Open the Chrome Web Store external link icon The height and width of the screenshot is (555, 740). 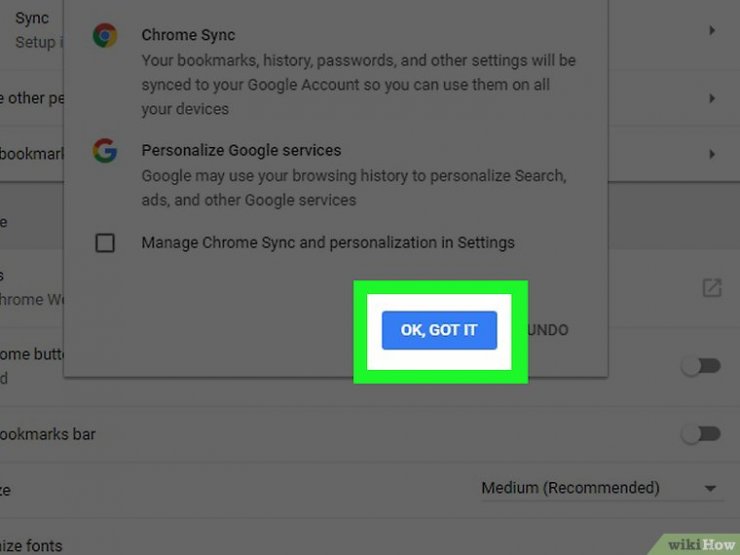(x=712, y=287)
